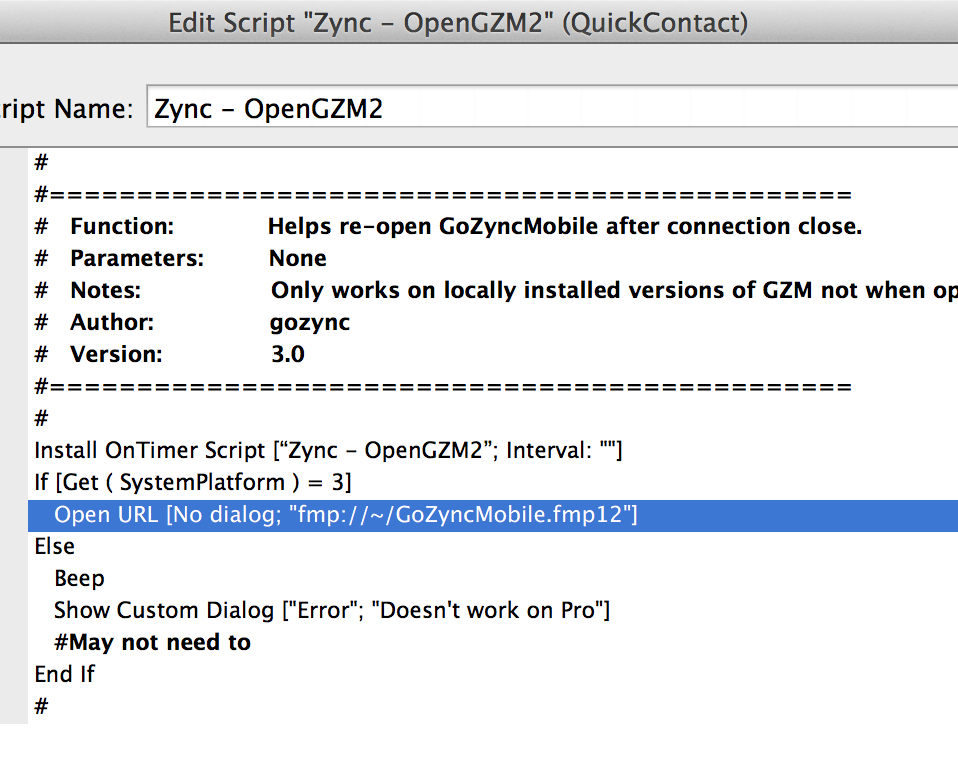Select the "#May not need to" comment

point(493,642)
